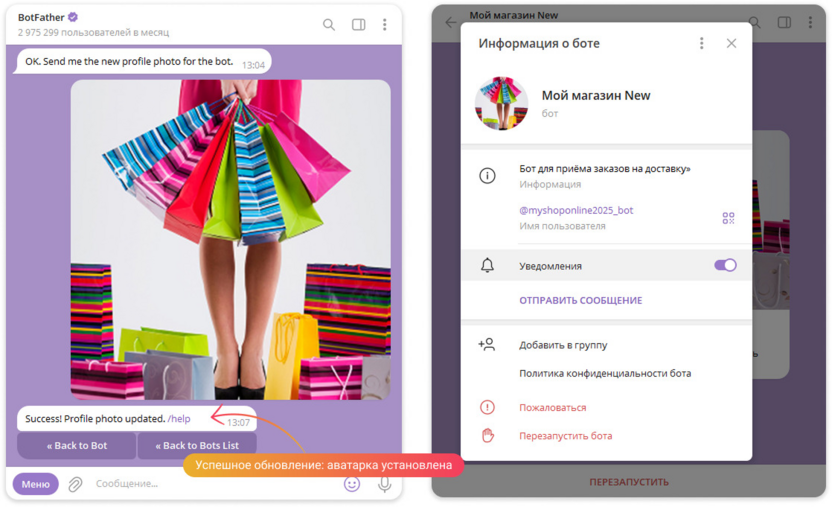Click ОТПРАВИТЬ СООБЩЕНИЕ link
Screen dimensions: 832x507
(580, 300)
